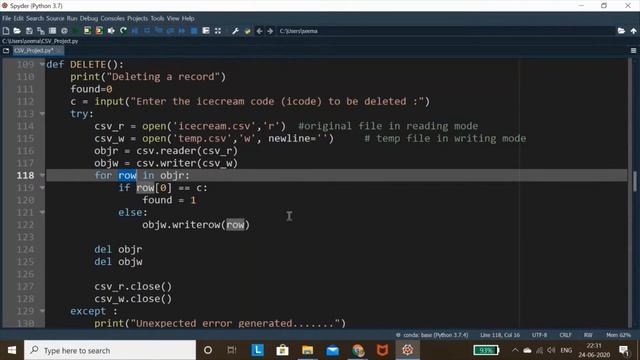640x360 pixels.
Task: Open the File menu
Action: point(7,18)
